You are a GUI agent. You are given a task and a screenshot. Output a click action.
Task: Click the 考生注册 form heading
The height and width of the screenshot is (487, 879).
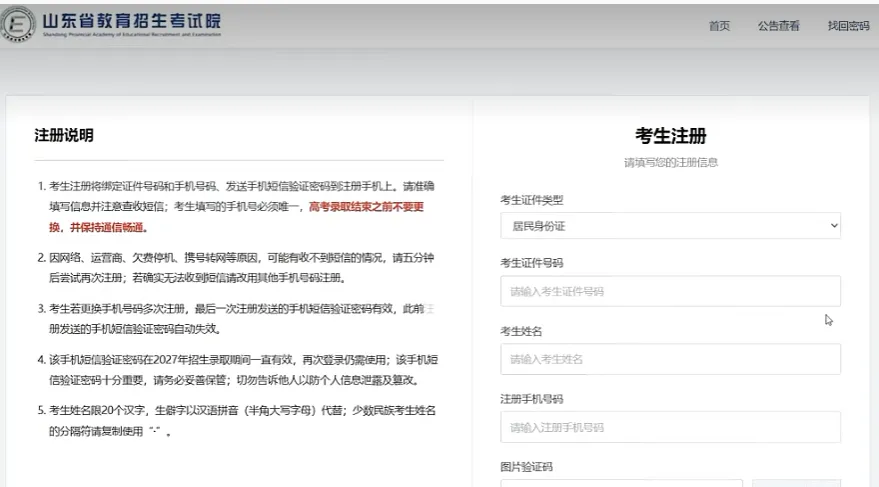click(670, 136)
